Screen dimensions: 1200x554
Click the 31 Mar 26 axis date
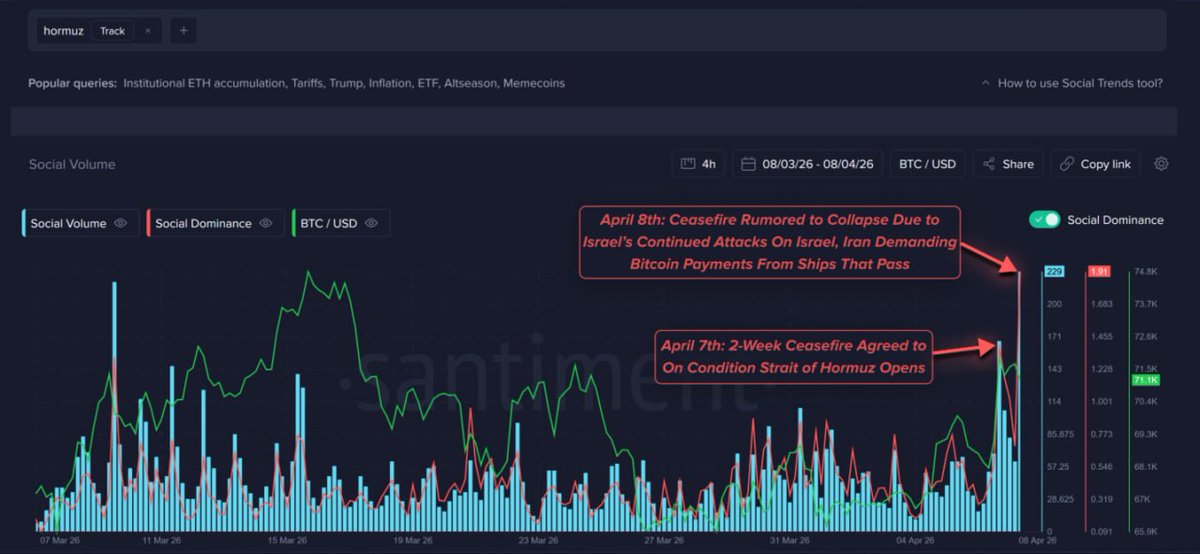pyautogui.click(x=789, y=540)
